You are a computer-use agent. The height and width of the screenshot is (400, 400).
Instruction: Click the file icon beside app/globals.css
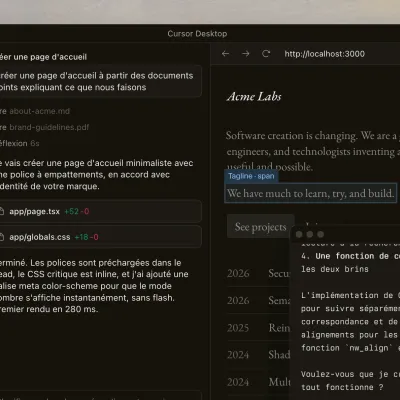point(2,237)
